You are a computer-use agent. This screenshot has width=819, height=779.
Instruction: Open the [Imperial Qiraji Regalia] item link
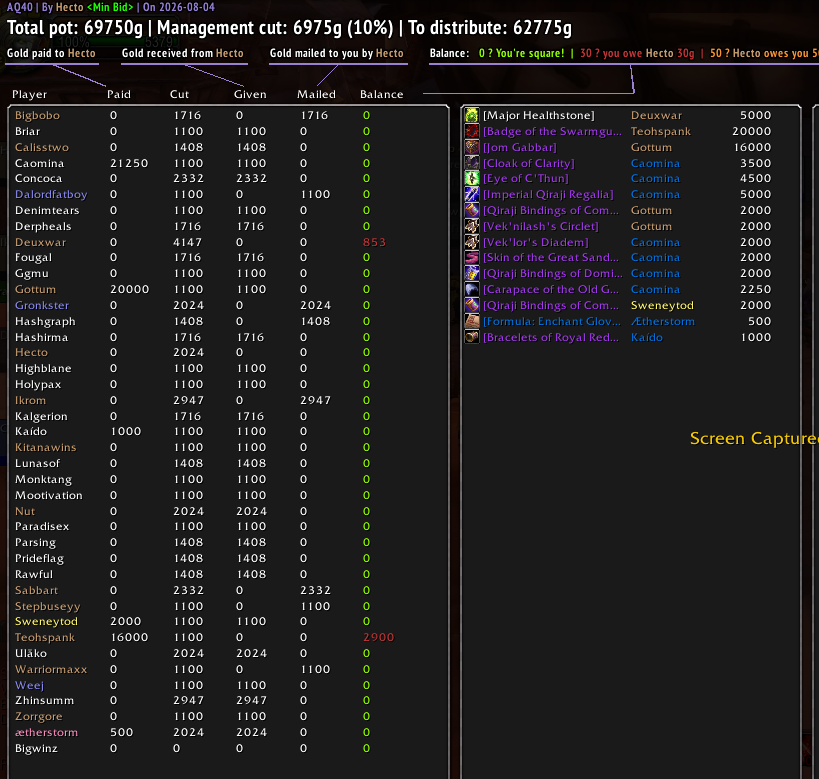(x=548, y=194)
